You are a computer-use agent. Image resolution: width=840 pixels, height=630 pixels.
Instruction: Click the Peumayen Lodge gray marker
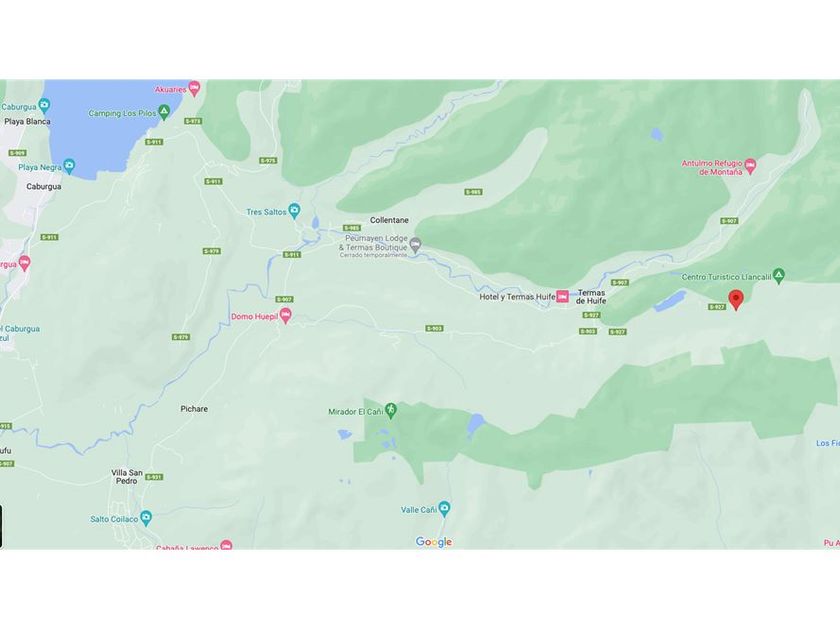click(415, 245)
